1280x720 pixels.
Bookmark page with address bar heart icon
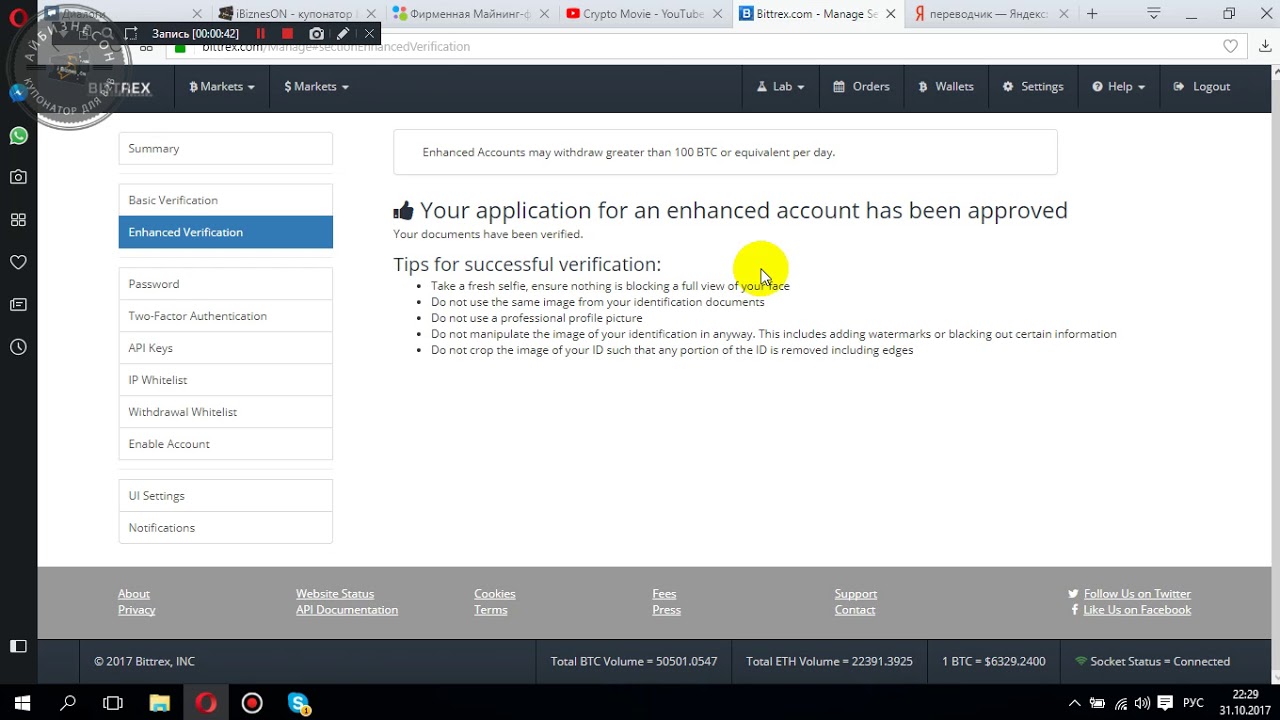point(1231,46)
